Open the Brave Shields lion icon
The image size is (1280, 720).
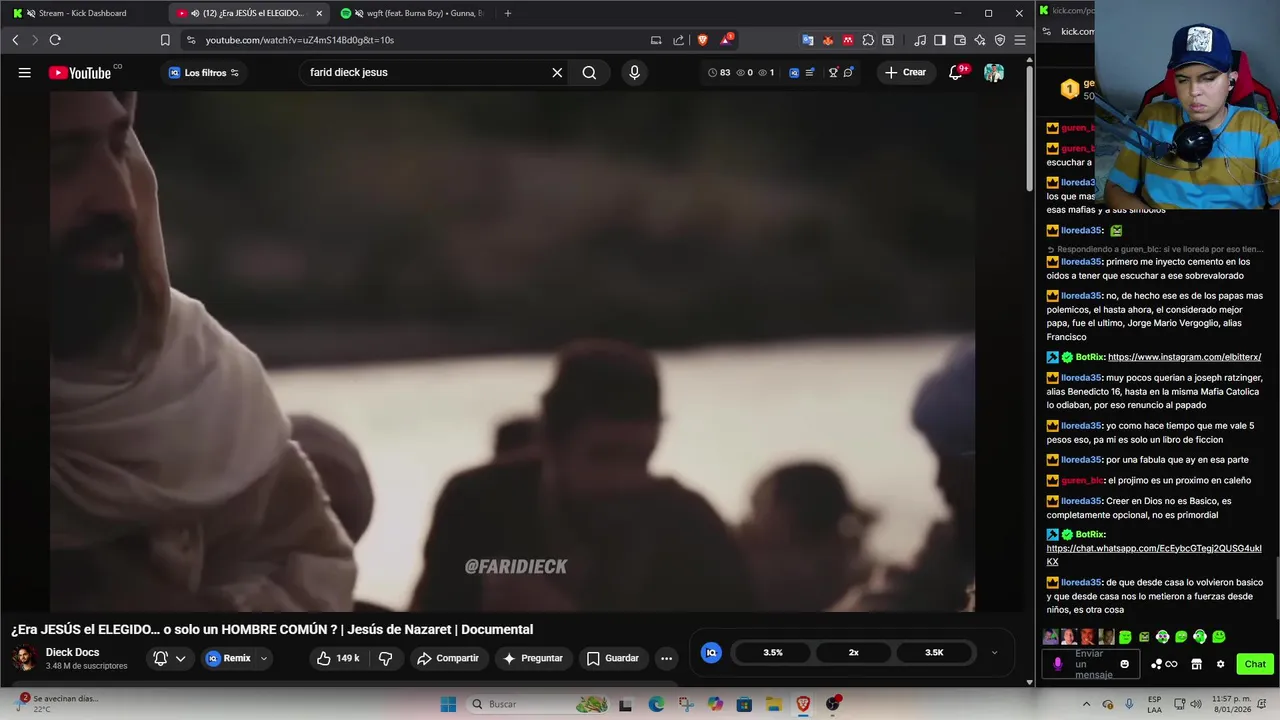click(x=703, y=40)
